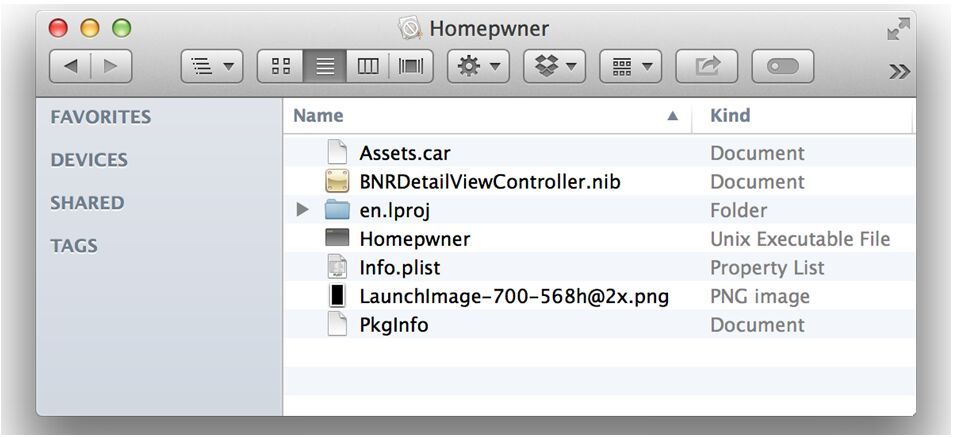
Task: Open the Dropbox toolbar dropdown
Action: click(554, 66)
